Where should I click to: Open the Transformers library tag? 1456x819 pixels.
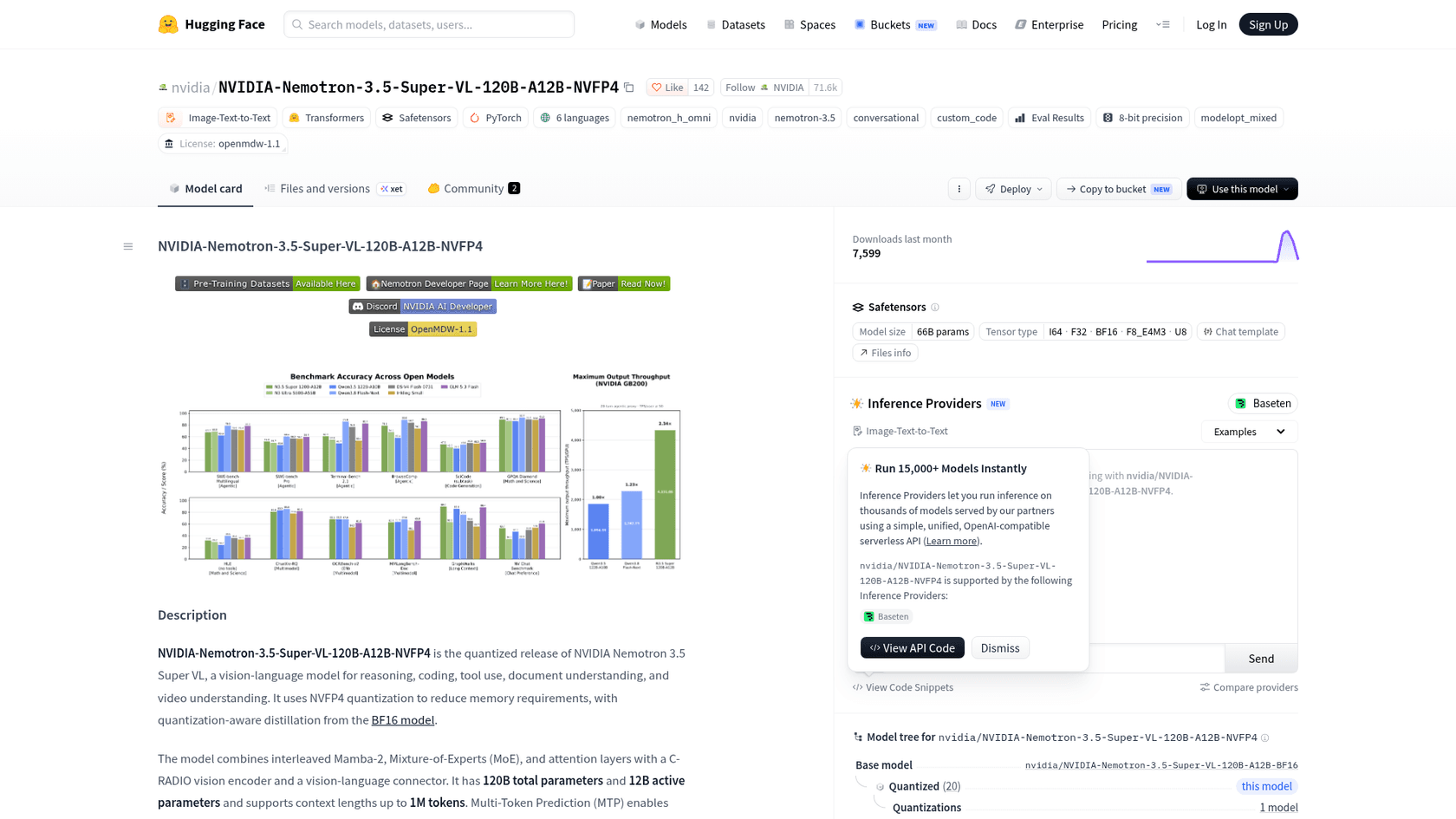[327, 118]
